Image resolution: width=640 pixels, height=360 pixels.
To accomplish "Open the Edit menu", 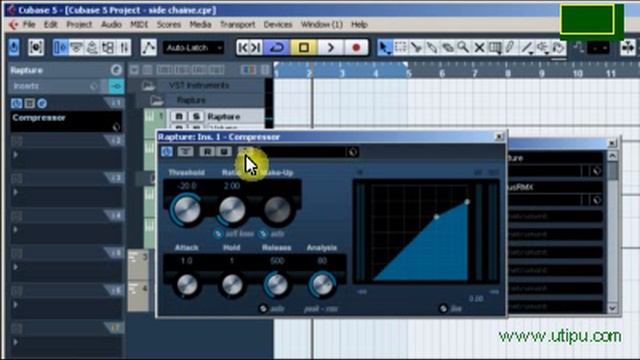I will [x=51, y=25].
